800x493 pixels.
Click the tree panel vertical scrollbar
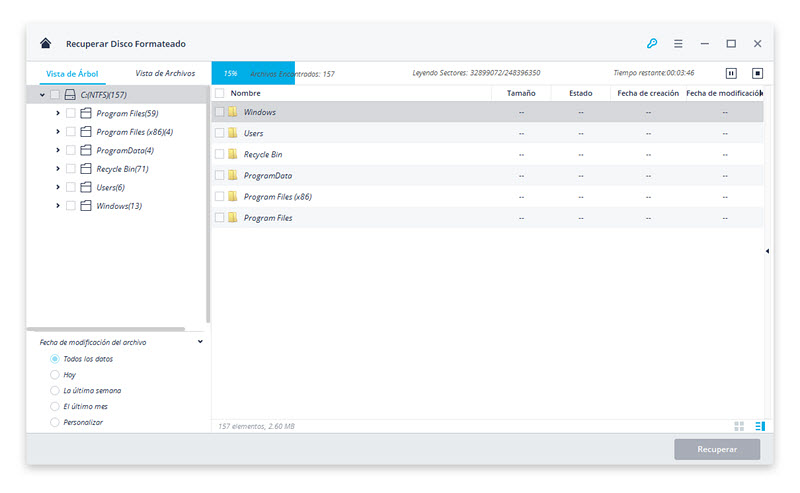click(208, 204)
